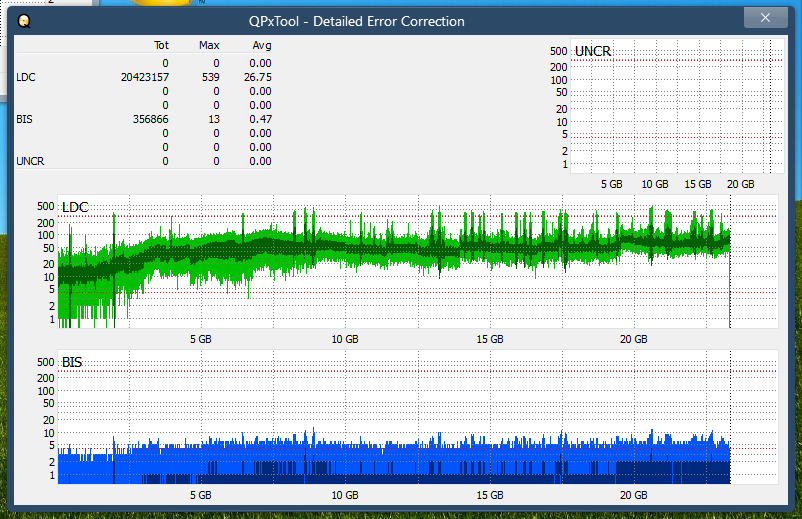Viewport: 802px width, 519px height.
Task: Click the UNCR row label in statistics table
Action: pos(30,161)
